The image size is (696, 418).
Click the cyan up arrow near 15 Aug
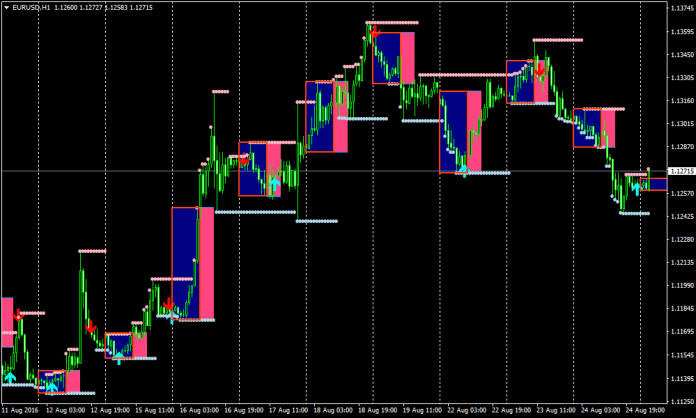point(118,357)
